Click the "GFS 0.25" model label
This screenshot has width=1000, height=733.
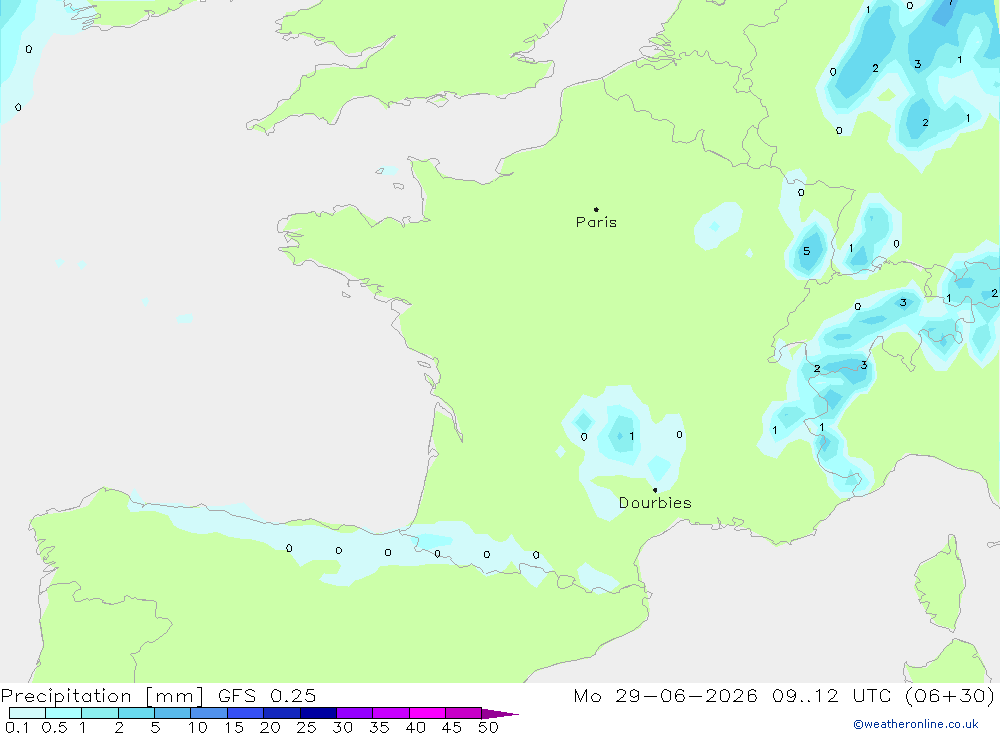[267, 695]
